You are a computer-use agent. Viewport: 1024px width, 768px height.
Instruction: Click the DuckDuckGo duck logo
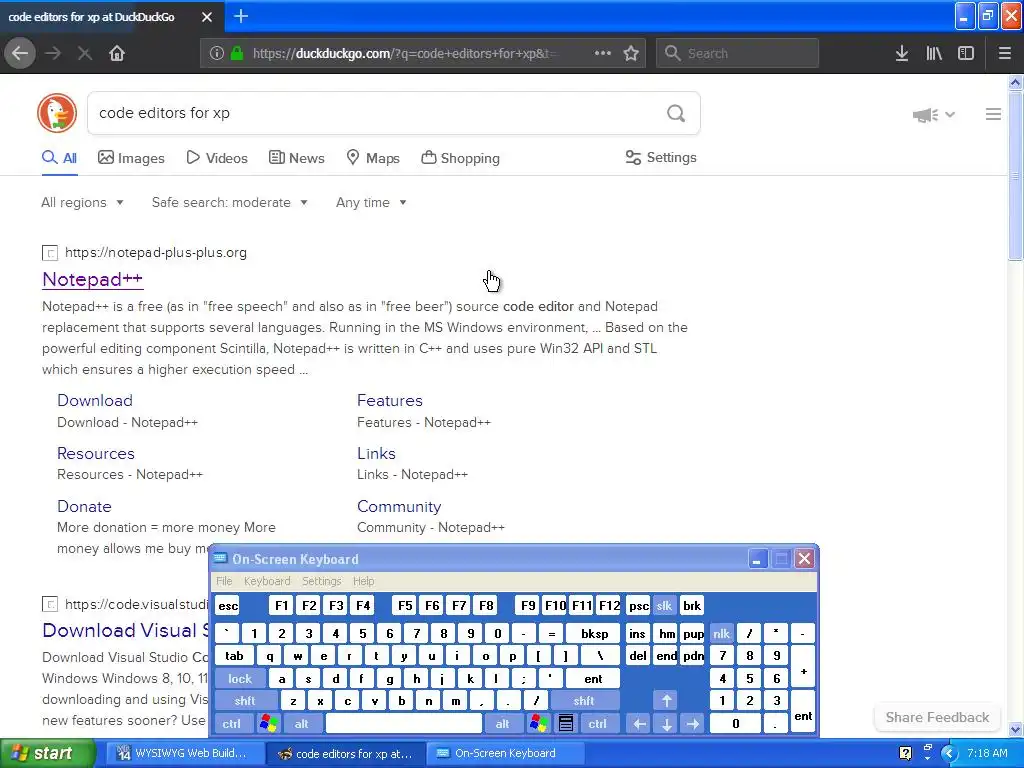(x=57, y=113)
